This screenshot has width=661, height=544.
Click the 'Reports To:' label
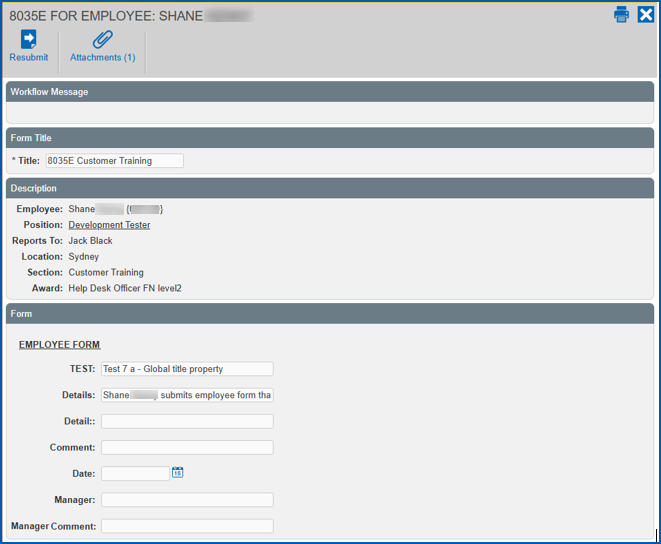(38, 241)
